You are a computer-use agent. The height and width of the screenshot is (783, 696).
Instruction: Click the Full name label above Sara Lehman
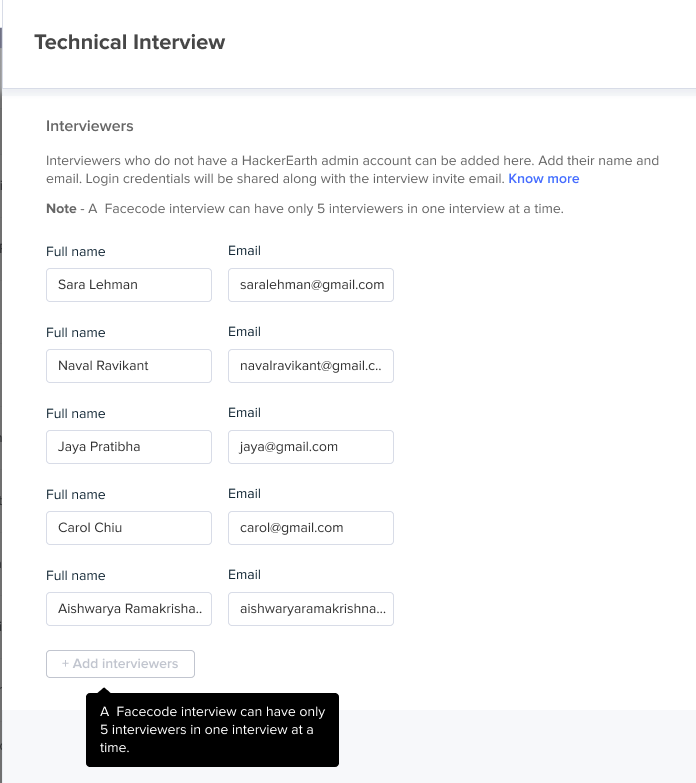click(75, 251)
